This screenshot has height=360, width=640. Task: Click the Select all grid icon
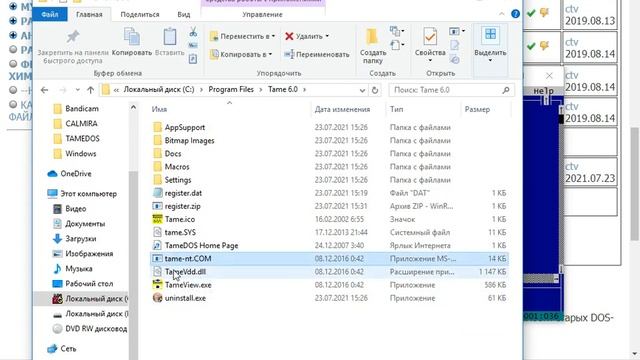(x=490, y=34)
